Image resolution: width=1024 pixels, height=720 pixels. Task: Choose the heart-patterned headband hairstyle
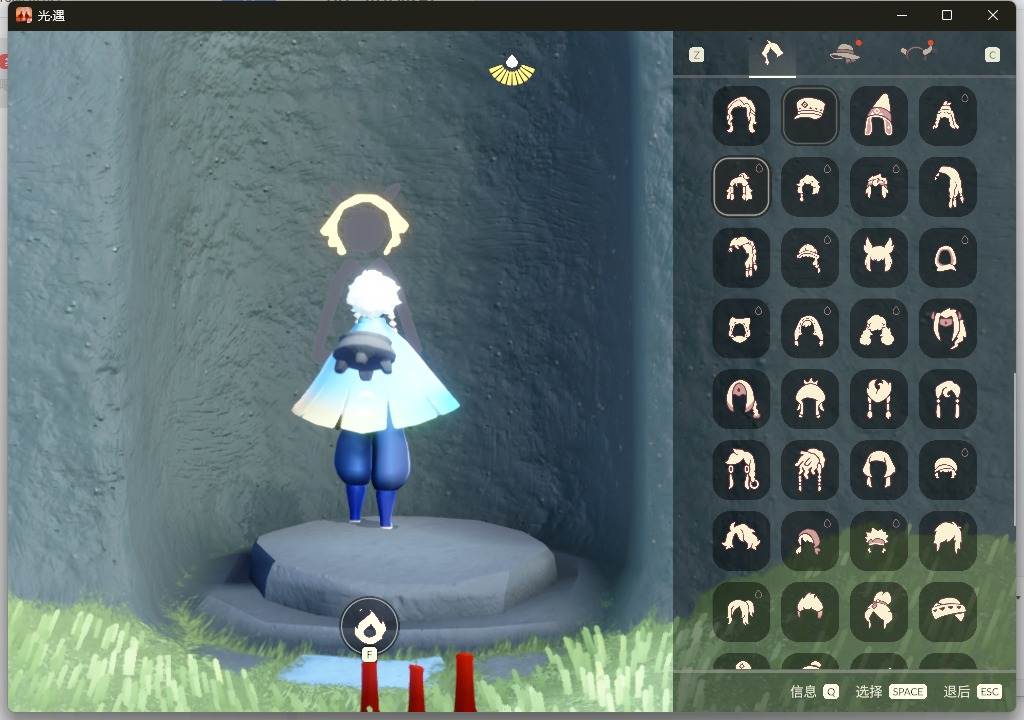(x=948, y=611)
